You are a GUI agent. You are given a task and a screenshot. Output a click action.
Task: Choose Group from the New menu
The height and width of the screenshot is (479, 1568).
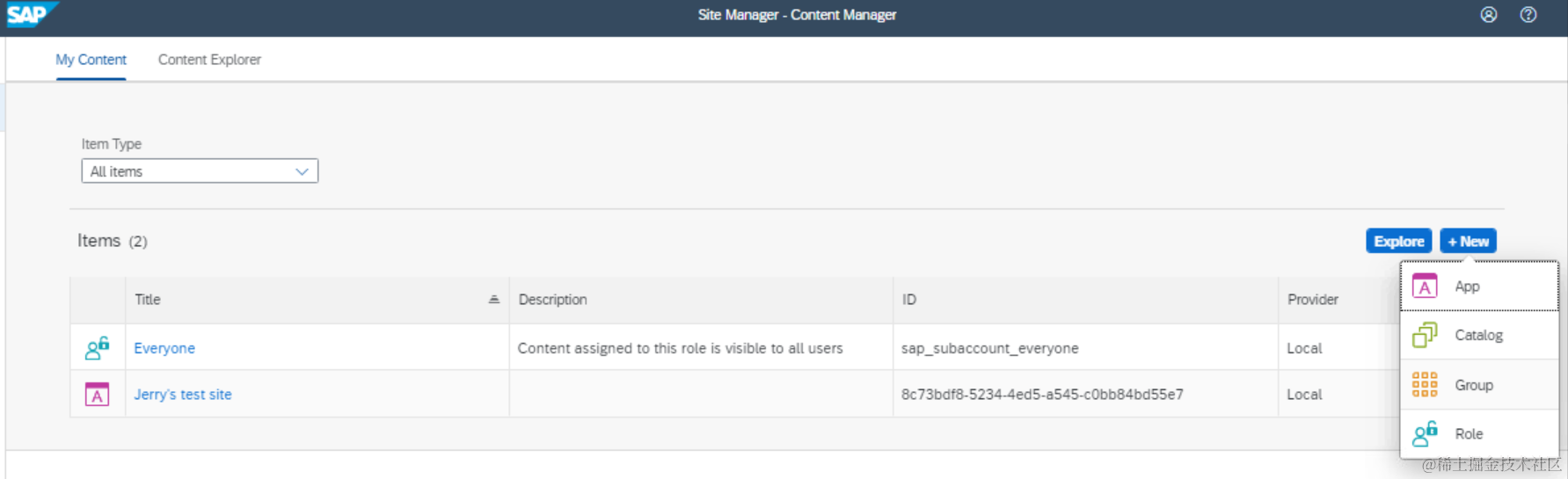(1479, 385)
